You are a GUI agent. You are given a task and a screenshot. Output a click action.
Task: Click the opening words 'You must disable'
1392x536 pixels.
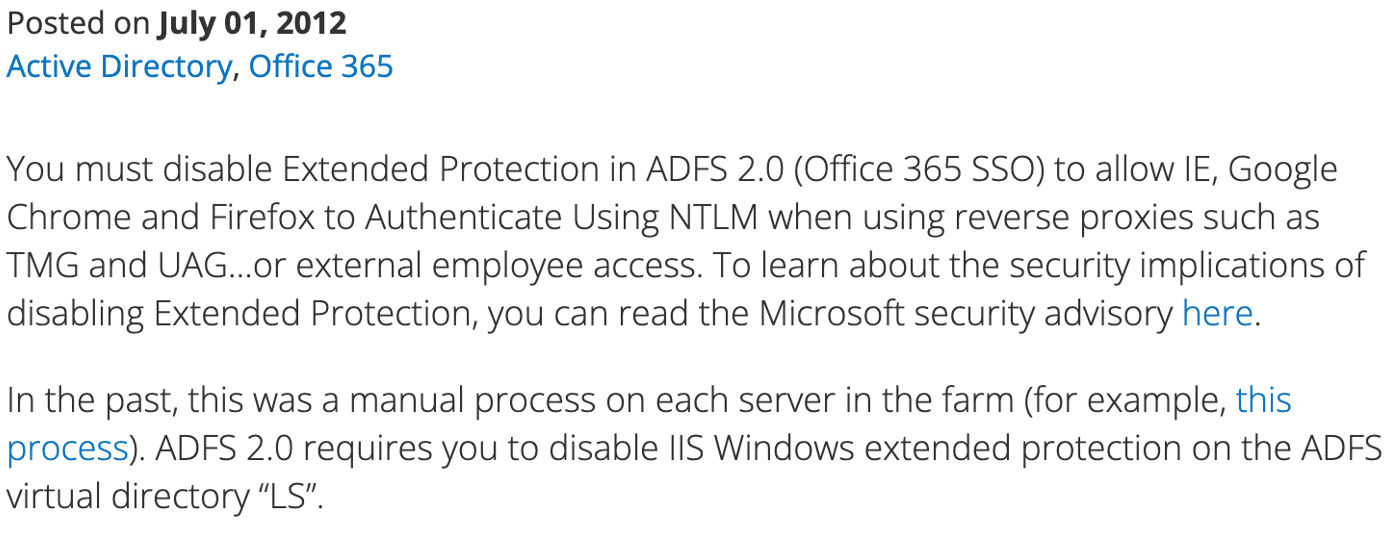(138, 170)
